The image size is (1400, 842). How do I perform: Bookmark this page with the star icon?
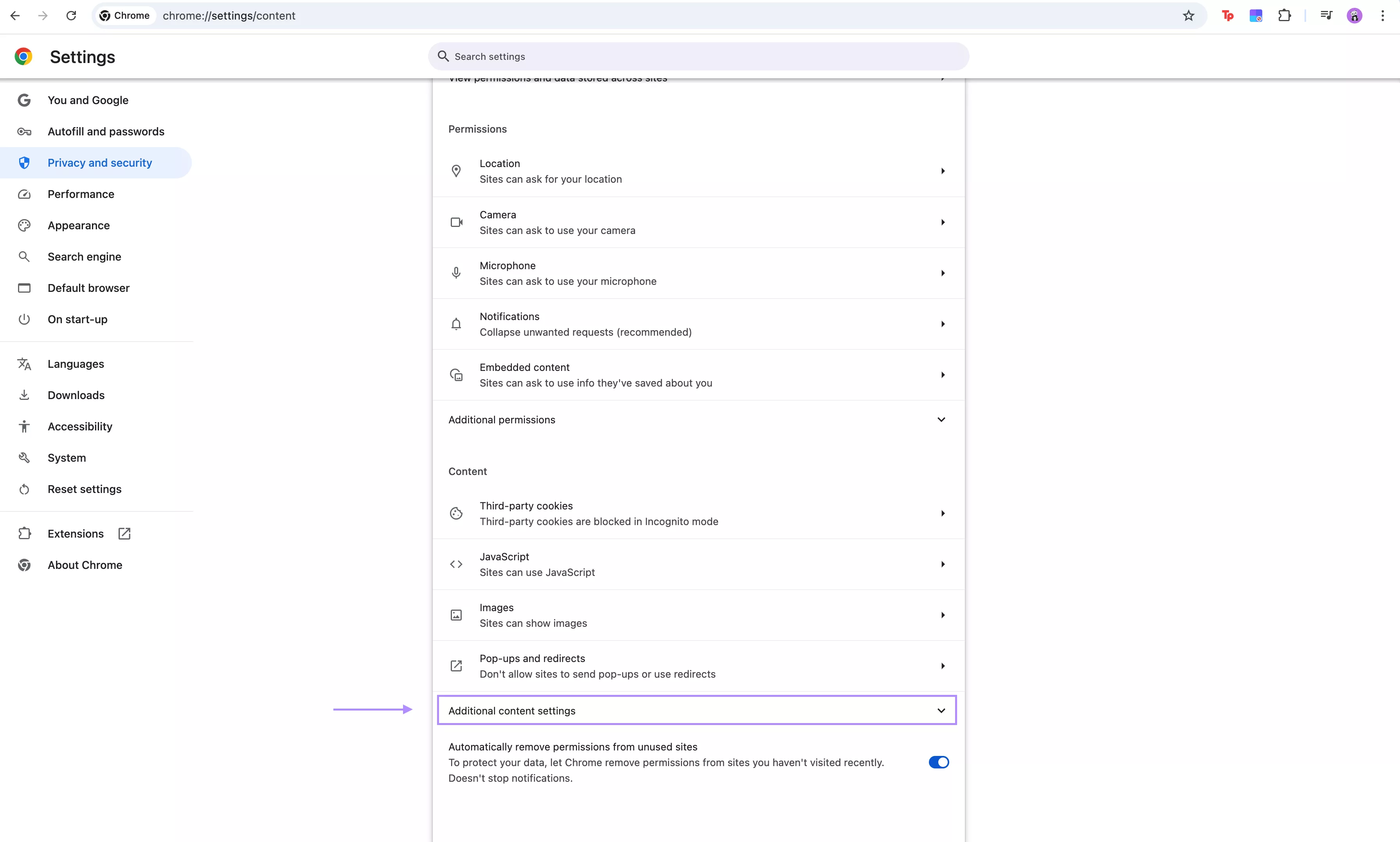1189,15
